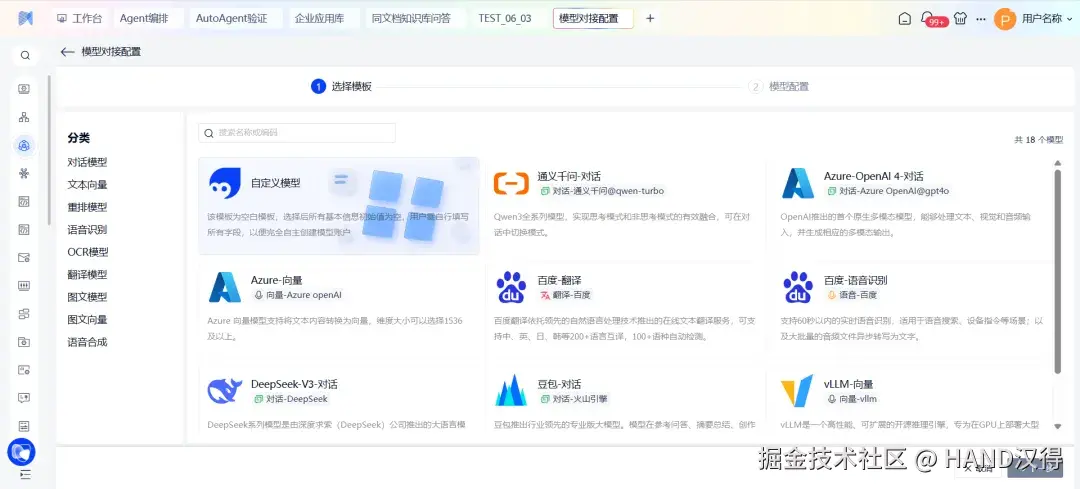Switch to the 工作台 tab
This screenshot has height=489, width=1080.
click(79, 19)
